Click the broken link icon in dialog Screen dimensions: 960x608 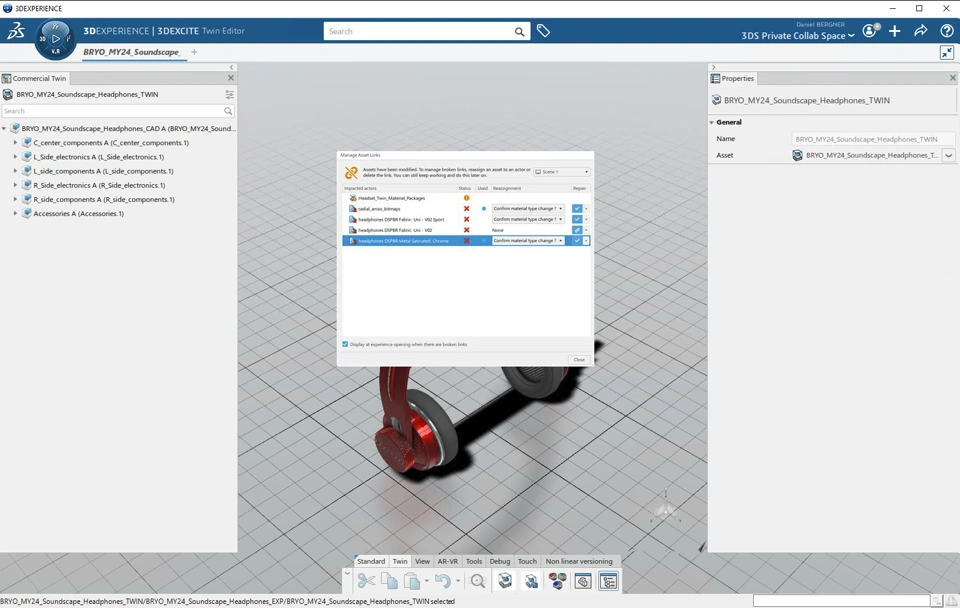click(x=351, y=173)
